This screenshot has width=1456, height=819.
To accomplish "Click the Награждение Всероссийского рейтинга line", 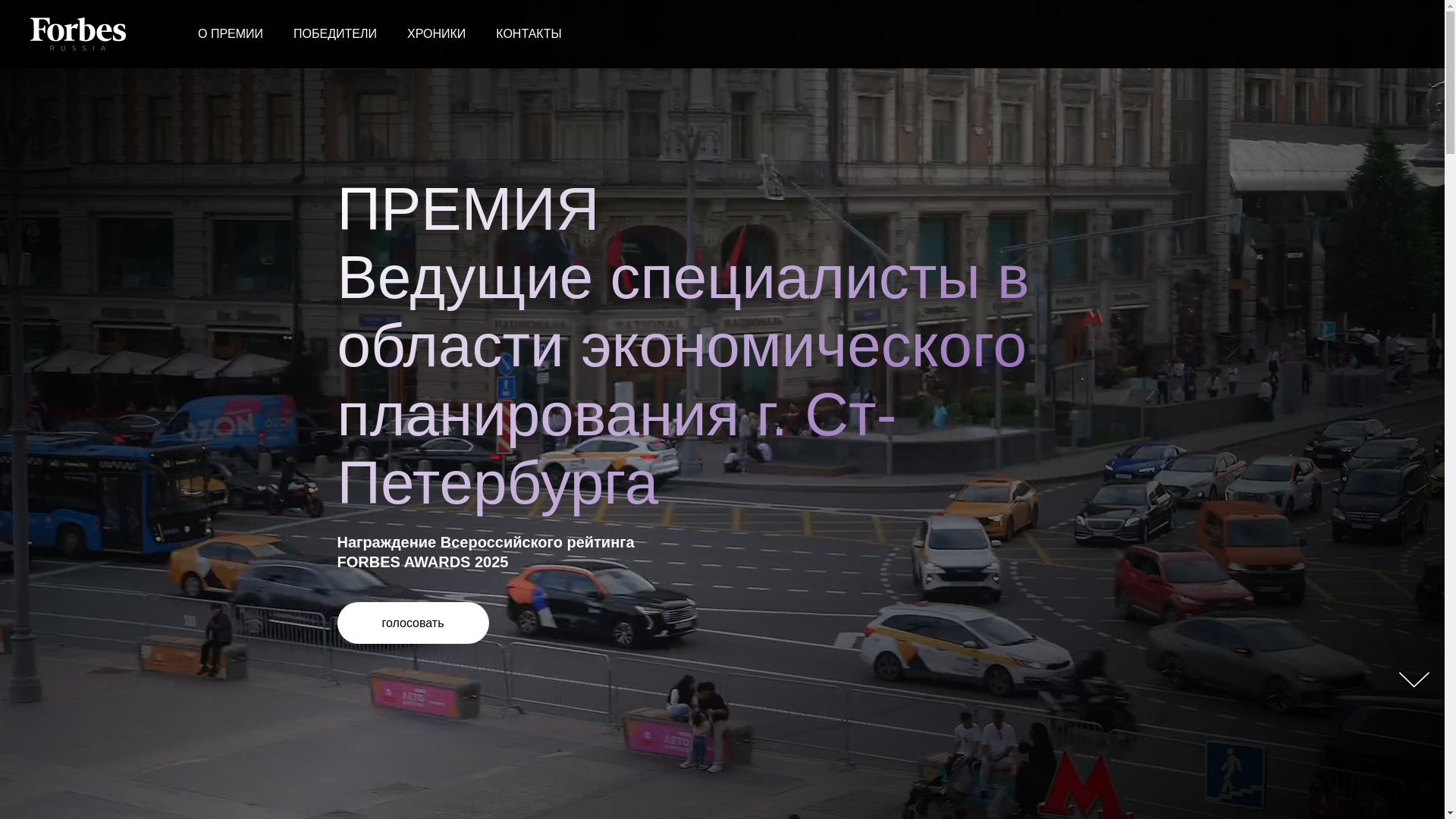I will tap(485, 542).
